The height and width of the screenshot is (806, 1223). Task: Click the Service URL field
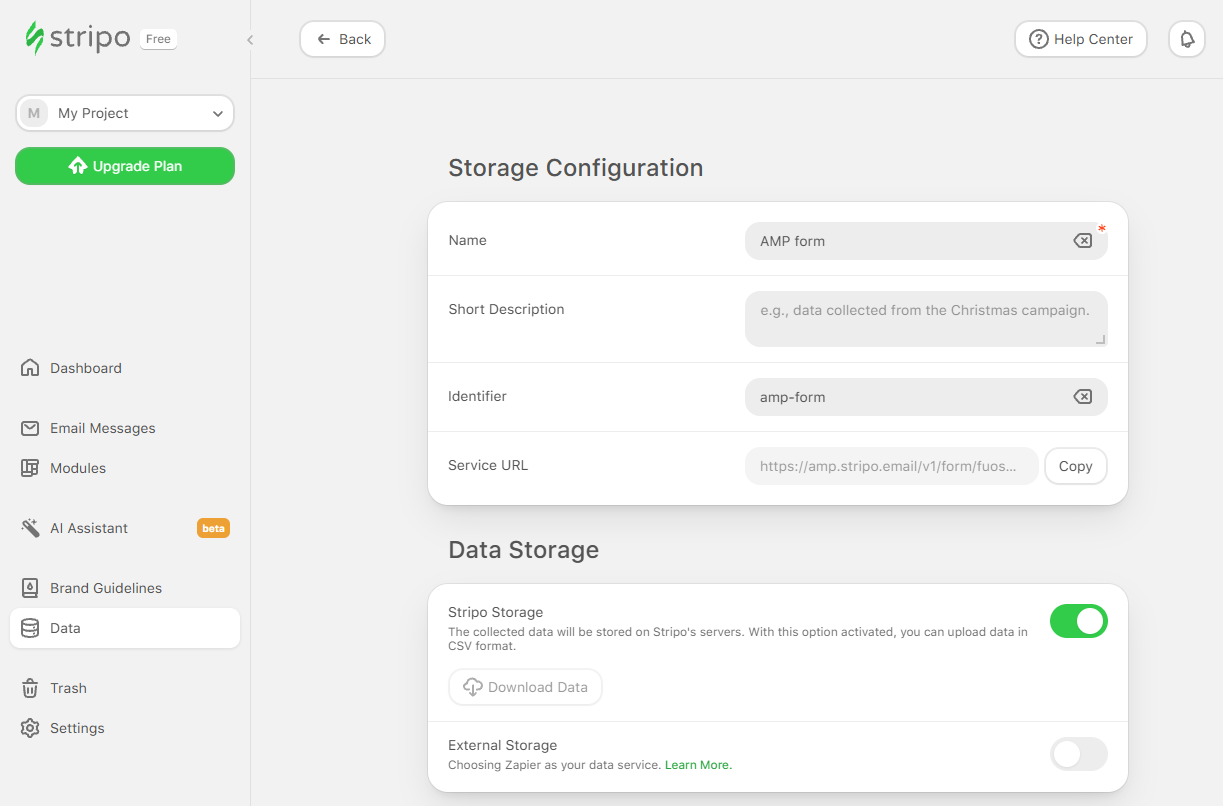click(892, 466)
